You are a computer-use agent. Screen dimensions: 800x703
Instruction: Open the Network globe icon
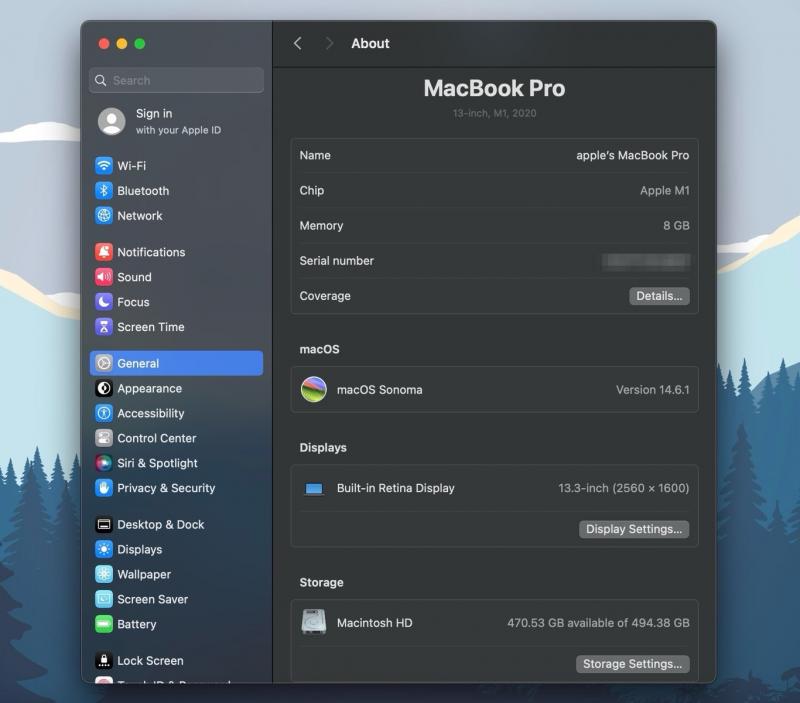pos(104,216)
